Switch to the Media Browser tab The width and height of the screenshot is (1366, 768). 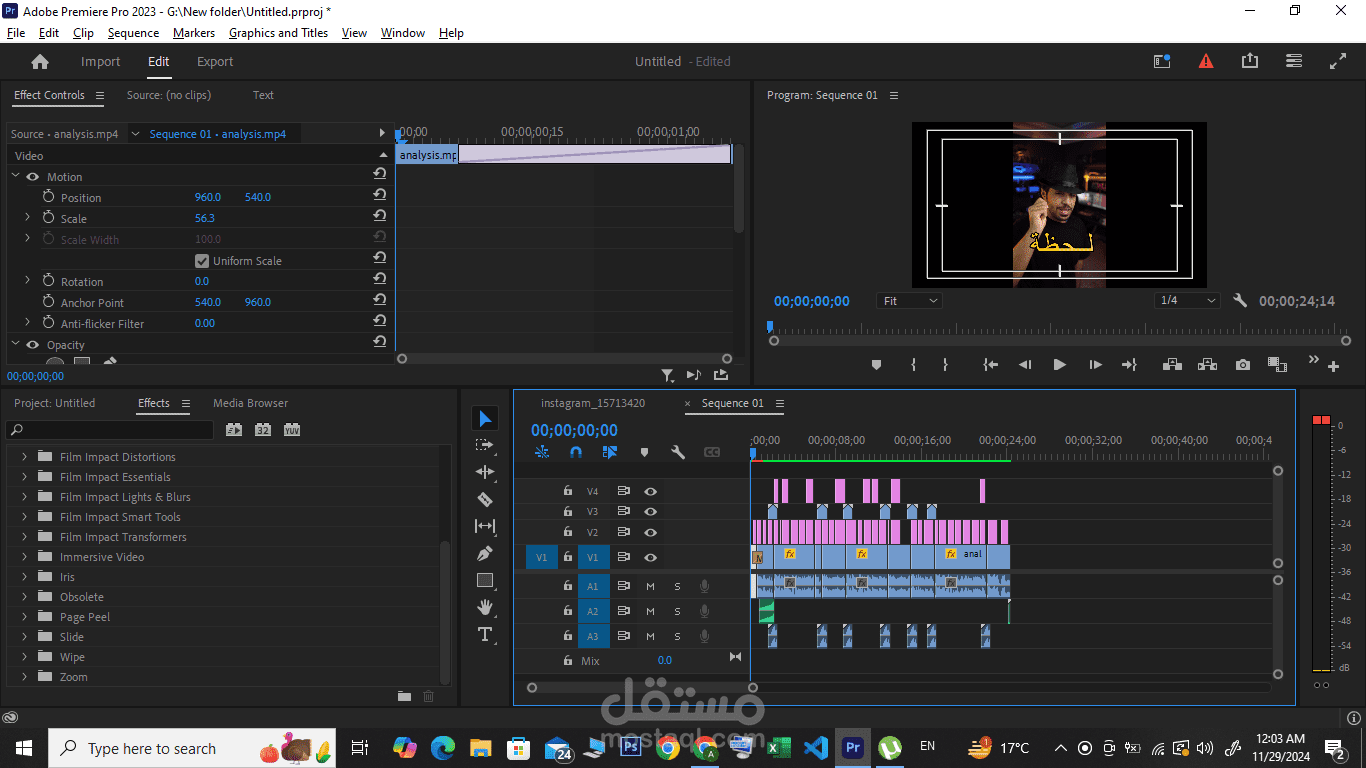point(250,403)
